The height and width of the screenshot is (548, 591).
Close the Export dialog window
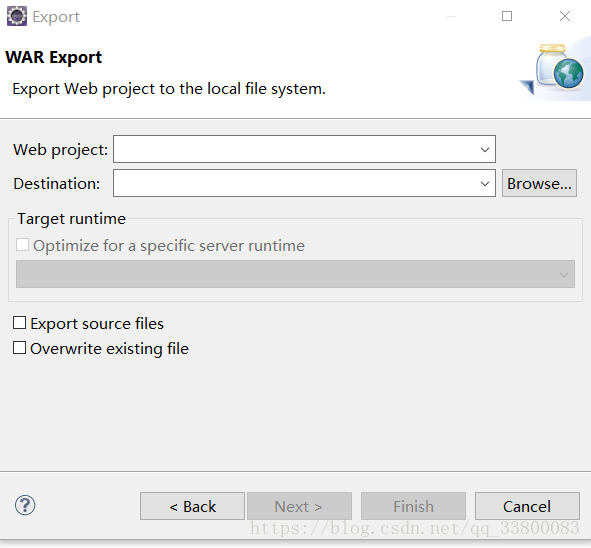(x=565, y=16)
